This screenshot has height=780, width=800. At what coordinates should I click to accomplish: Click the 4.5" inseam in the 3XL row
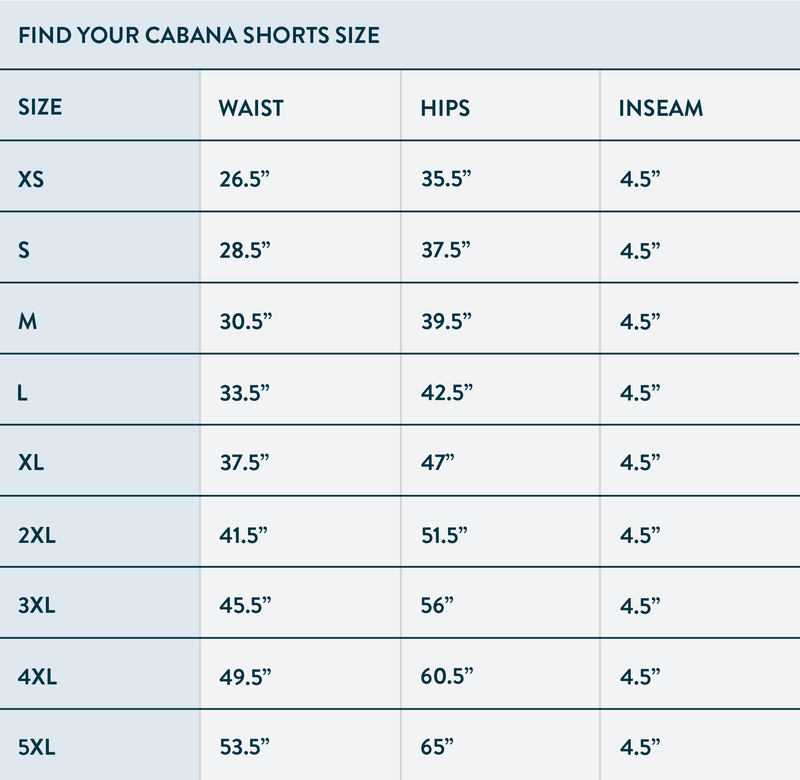tap(640, 606)
